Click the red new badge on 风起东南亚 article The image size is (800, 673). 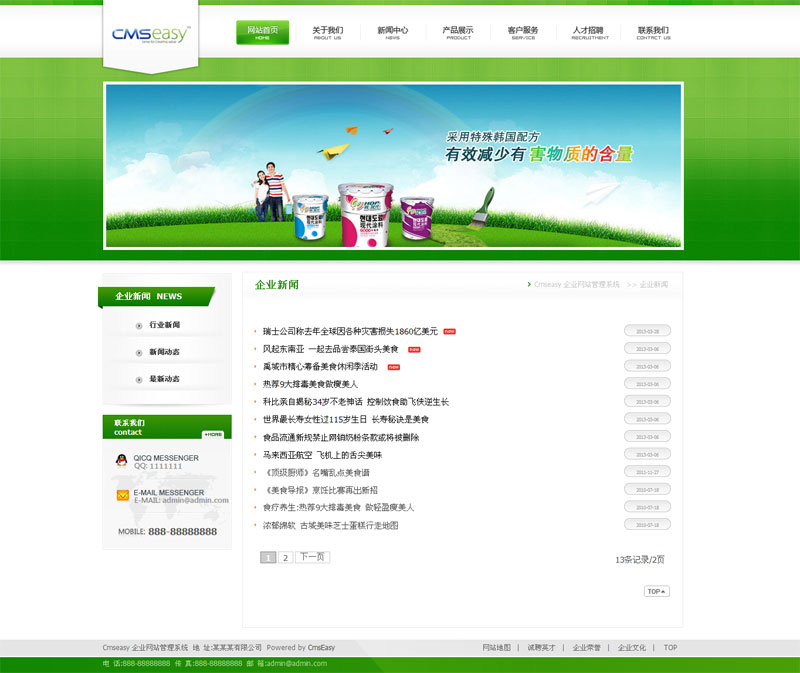[414, 349]
